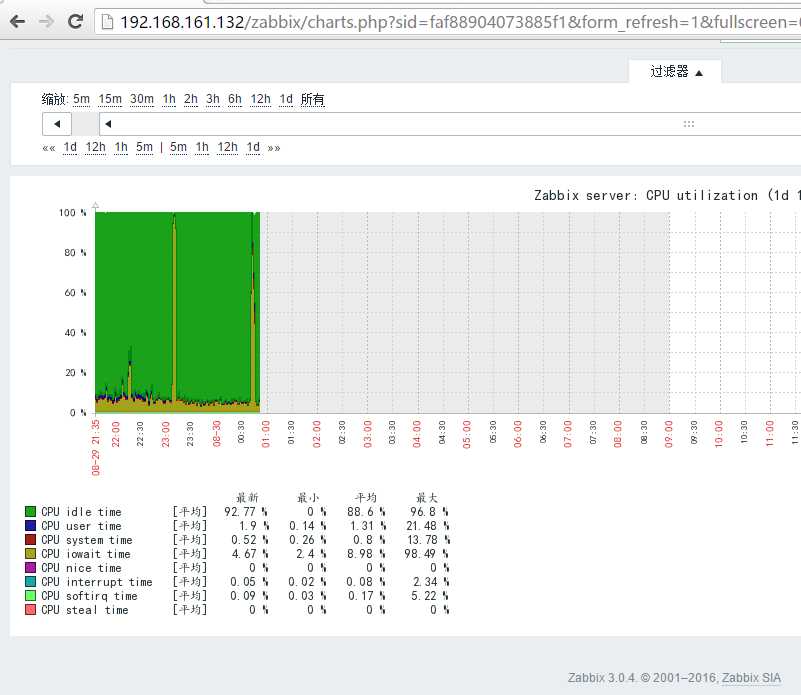The image size is (801, 695).
Task: Zoom graph to 15m
Action: click(110, 99)
